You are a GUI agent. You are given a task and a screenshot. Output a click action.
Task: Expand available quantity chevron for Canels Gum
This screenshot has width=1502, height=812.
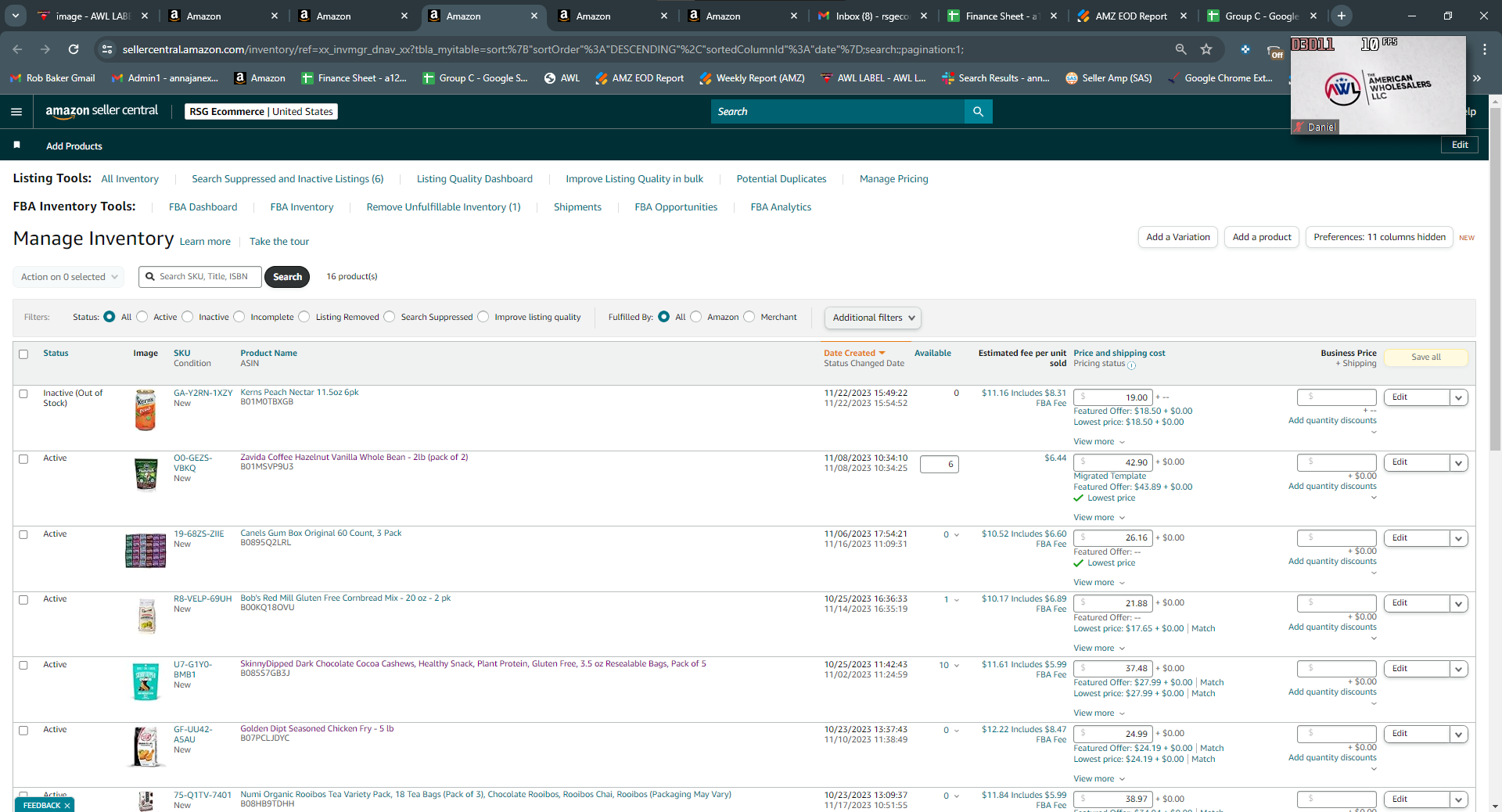pyautogui.click(x=957, y=535)
